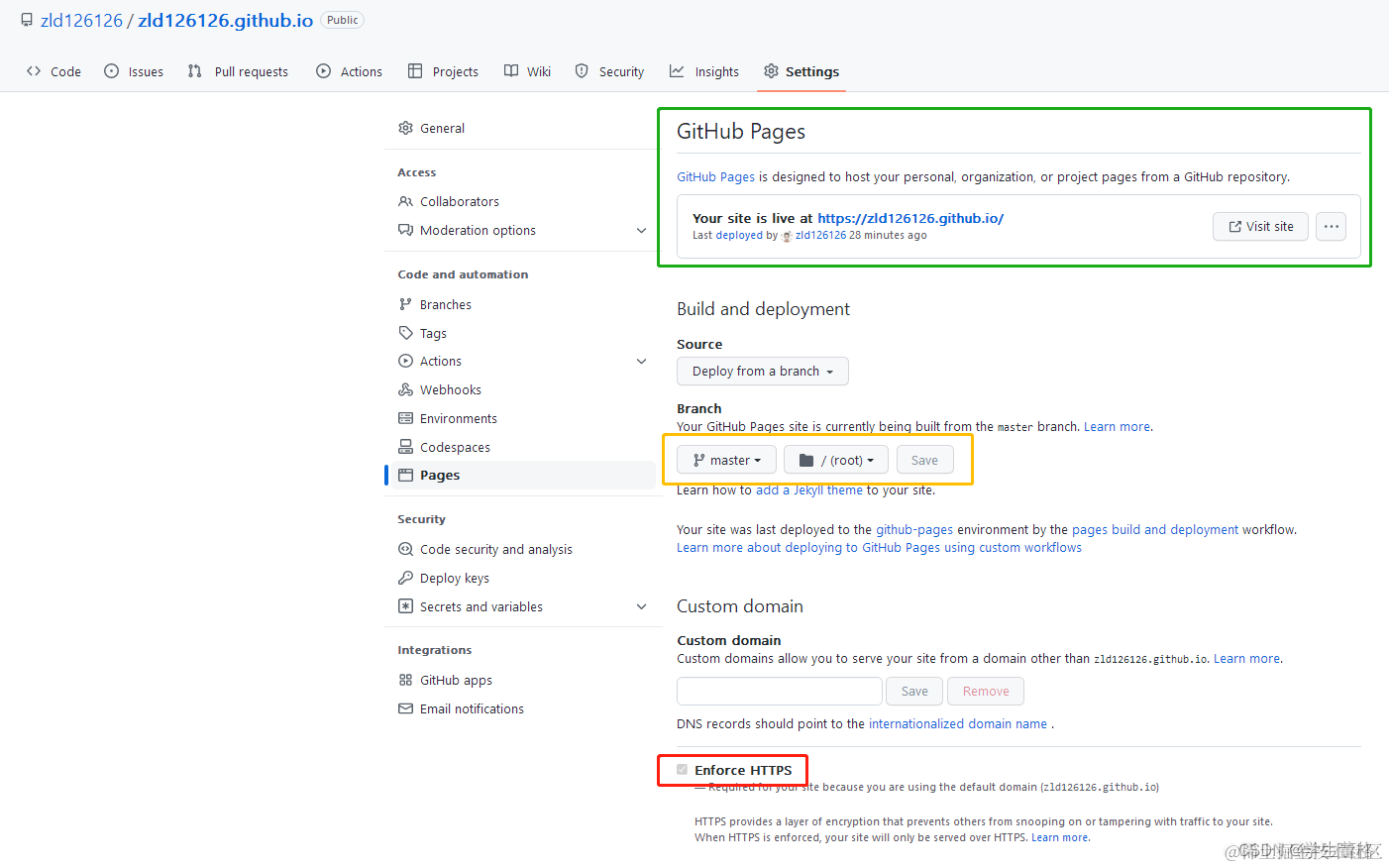The image size is (1389, 868).
Task: Open the add a Jekyll theme link
Action: (809, 489)
